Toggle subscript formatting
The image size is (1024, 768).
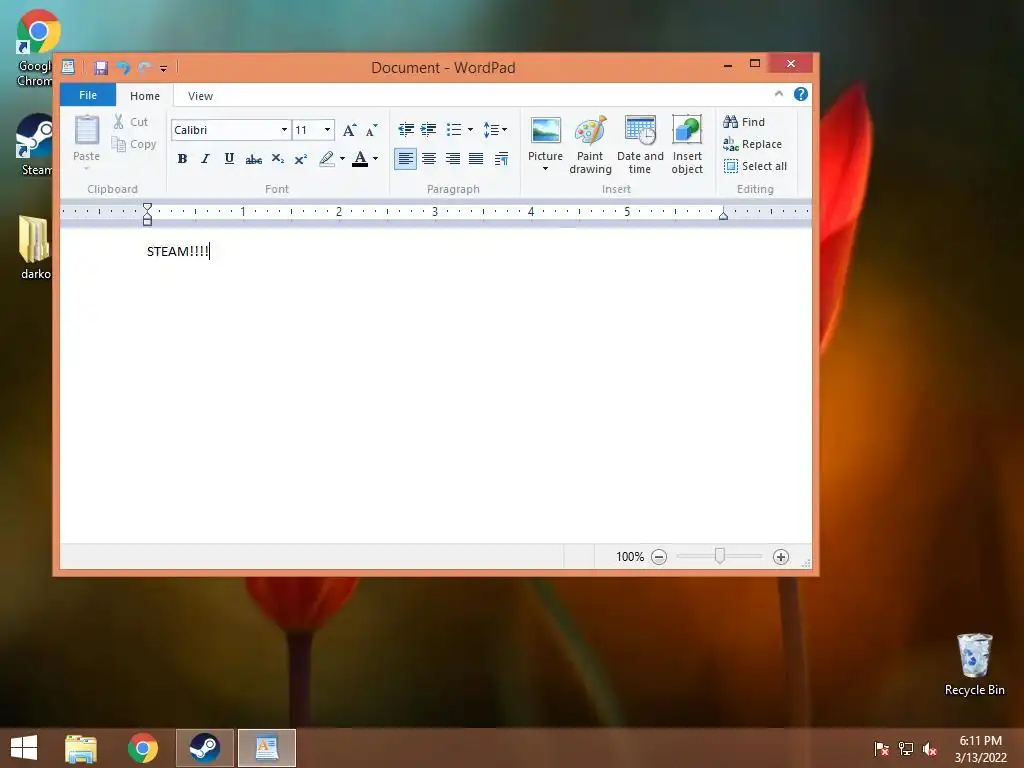tap(278, 159)
